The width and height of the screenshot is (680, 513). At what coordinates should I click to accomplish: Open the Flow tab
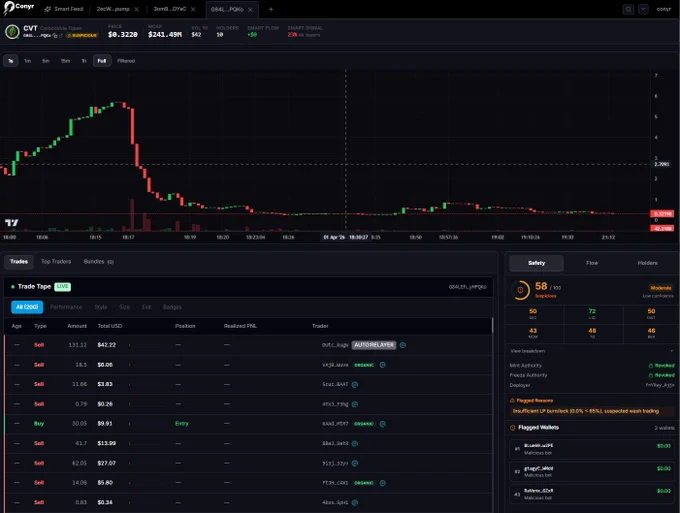(592, 263)
